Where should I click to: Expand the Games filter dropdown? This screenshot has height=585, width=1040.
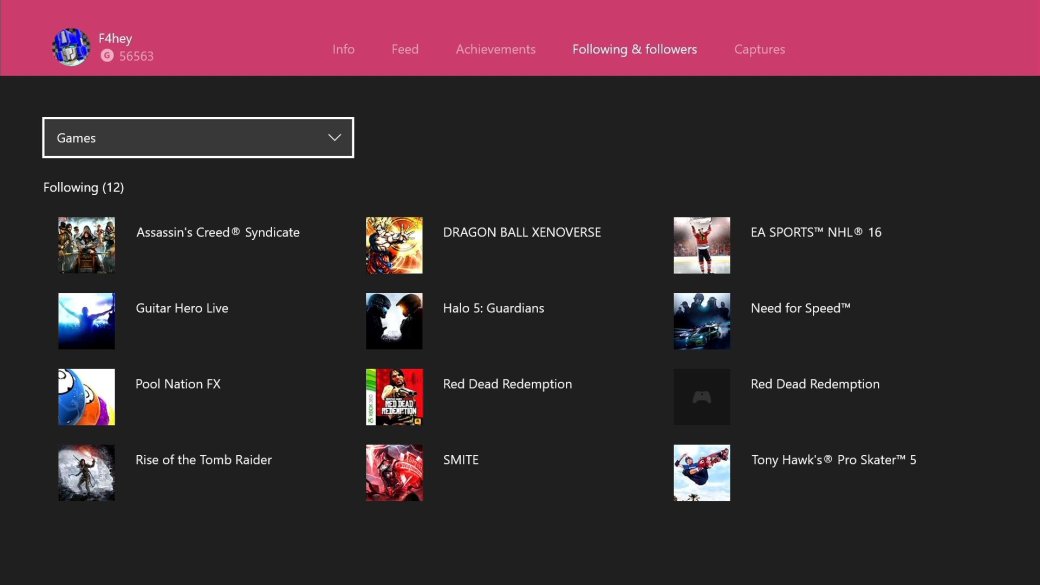coord(198,138)
